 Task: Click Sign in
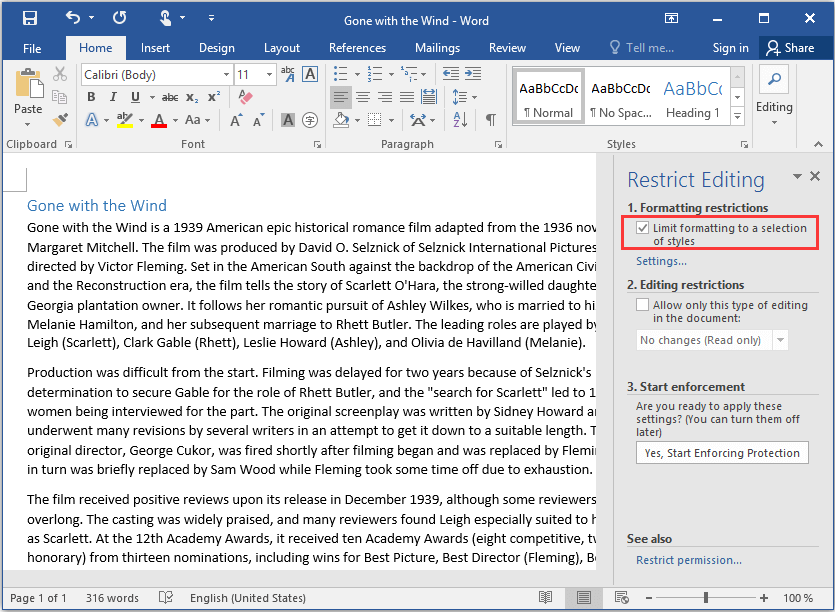(731, 48)
